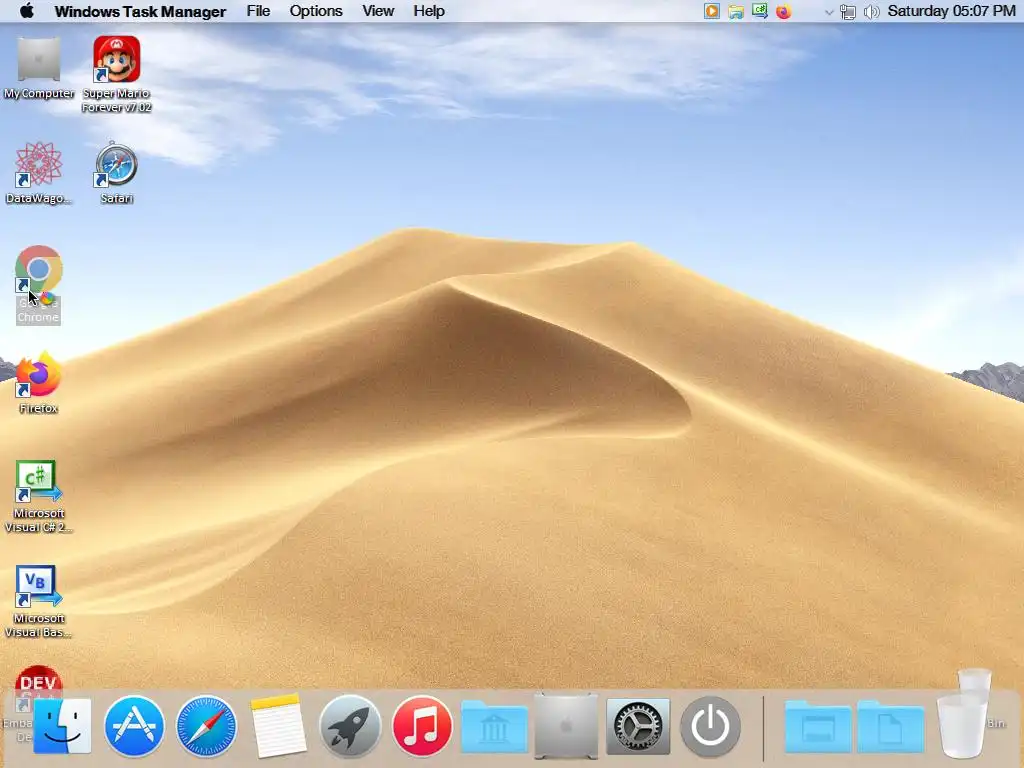Open the App Store dock icon
This screenshot has width=1024, height=768.
(134, 726)
